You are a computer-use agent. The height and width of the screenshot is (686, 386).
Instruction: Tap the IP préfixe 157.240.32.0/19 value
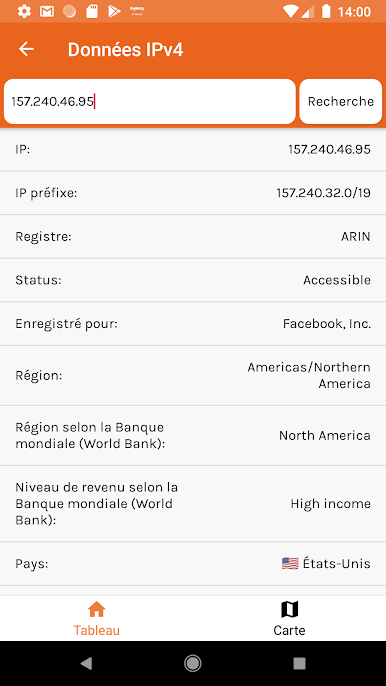click(x=323, y=193)
